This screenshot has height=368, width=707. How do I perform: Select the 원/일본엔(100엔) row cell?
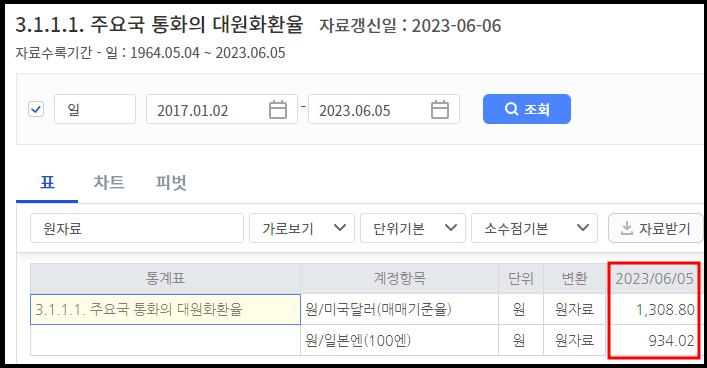(x=399, y=340)
